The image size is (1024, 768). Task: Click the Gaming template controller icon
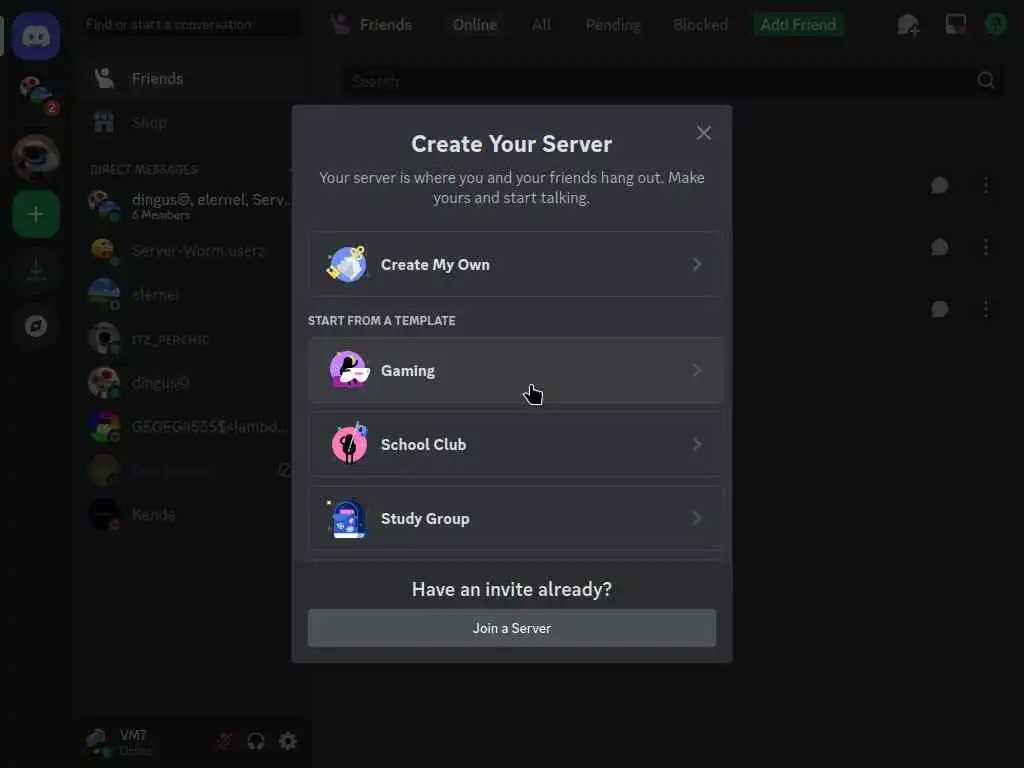[349, 370]
